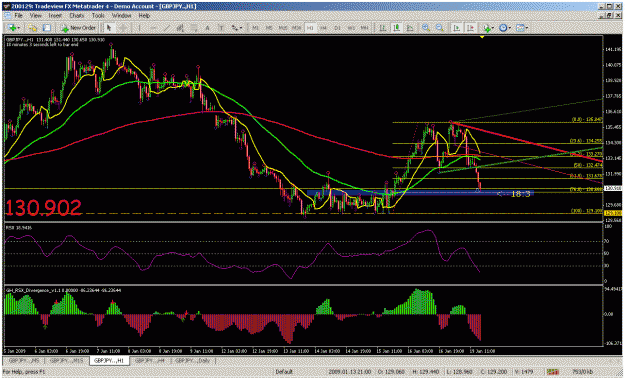
Task: Switch chart to Line Chart mode
Action: pyautogui.click(x=410, y=28)
